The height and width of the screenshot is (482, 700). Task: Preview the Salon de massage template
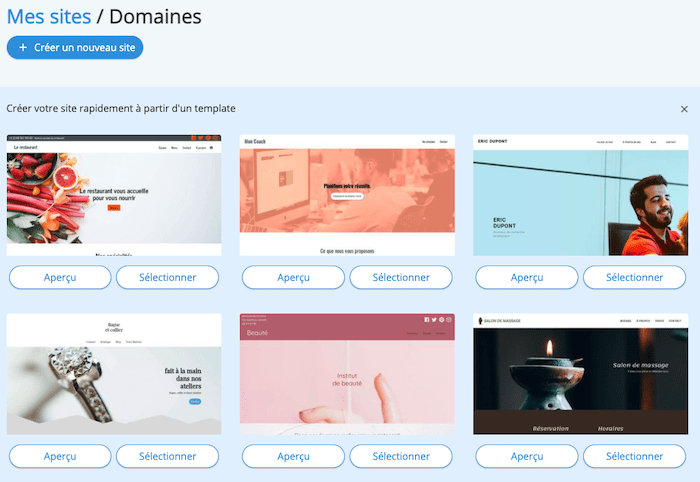point(527,456)
